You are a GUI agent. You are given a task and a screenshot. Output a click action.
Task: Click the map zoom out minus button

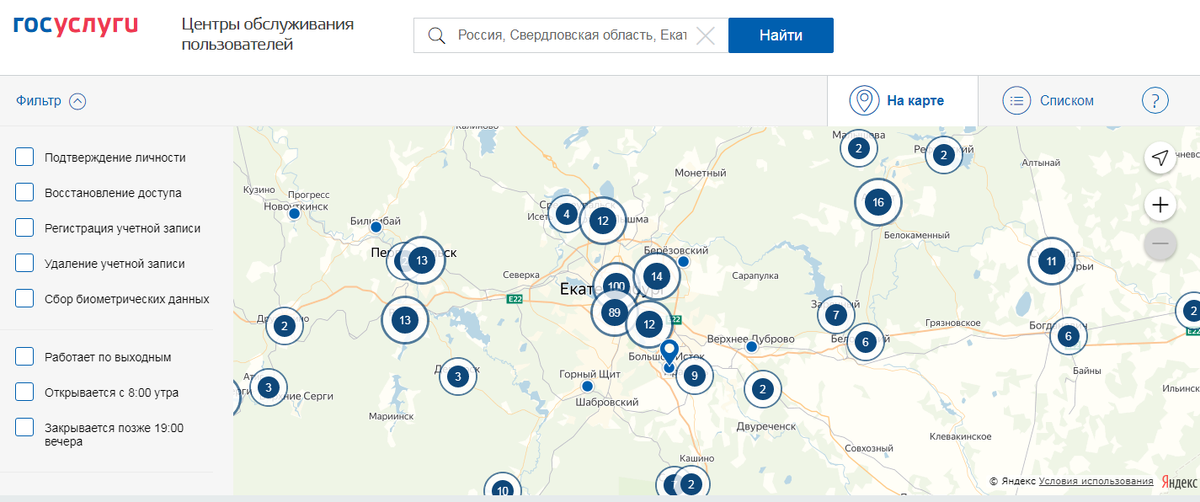pyautogui.click(x=1160, y=243)
